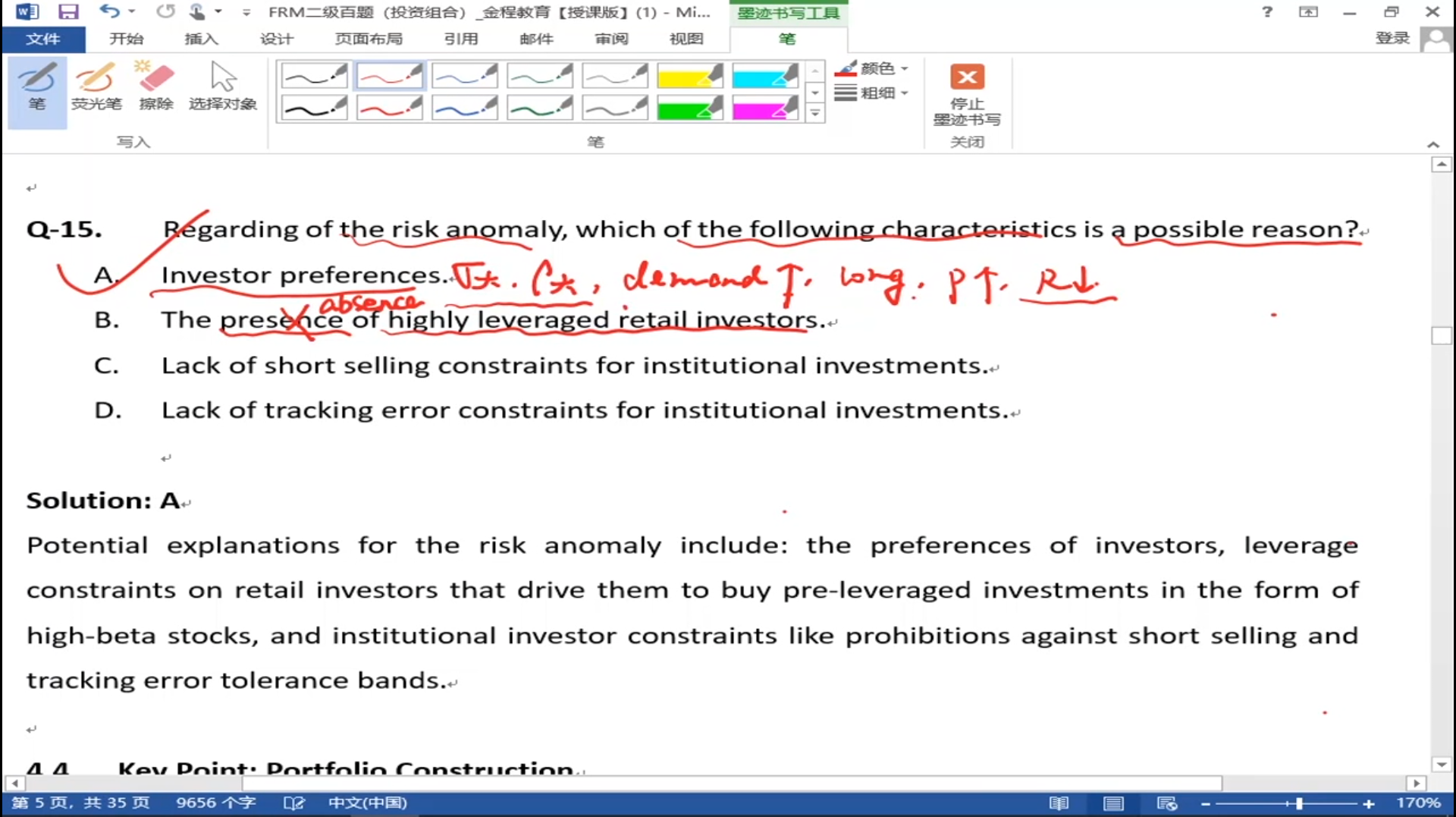Switch to the Home (开始) tab
The height and width of the screenshot is (817, 1456).
pos(126,39)
